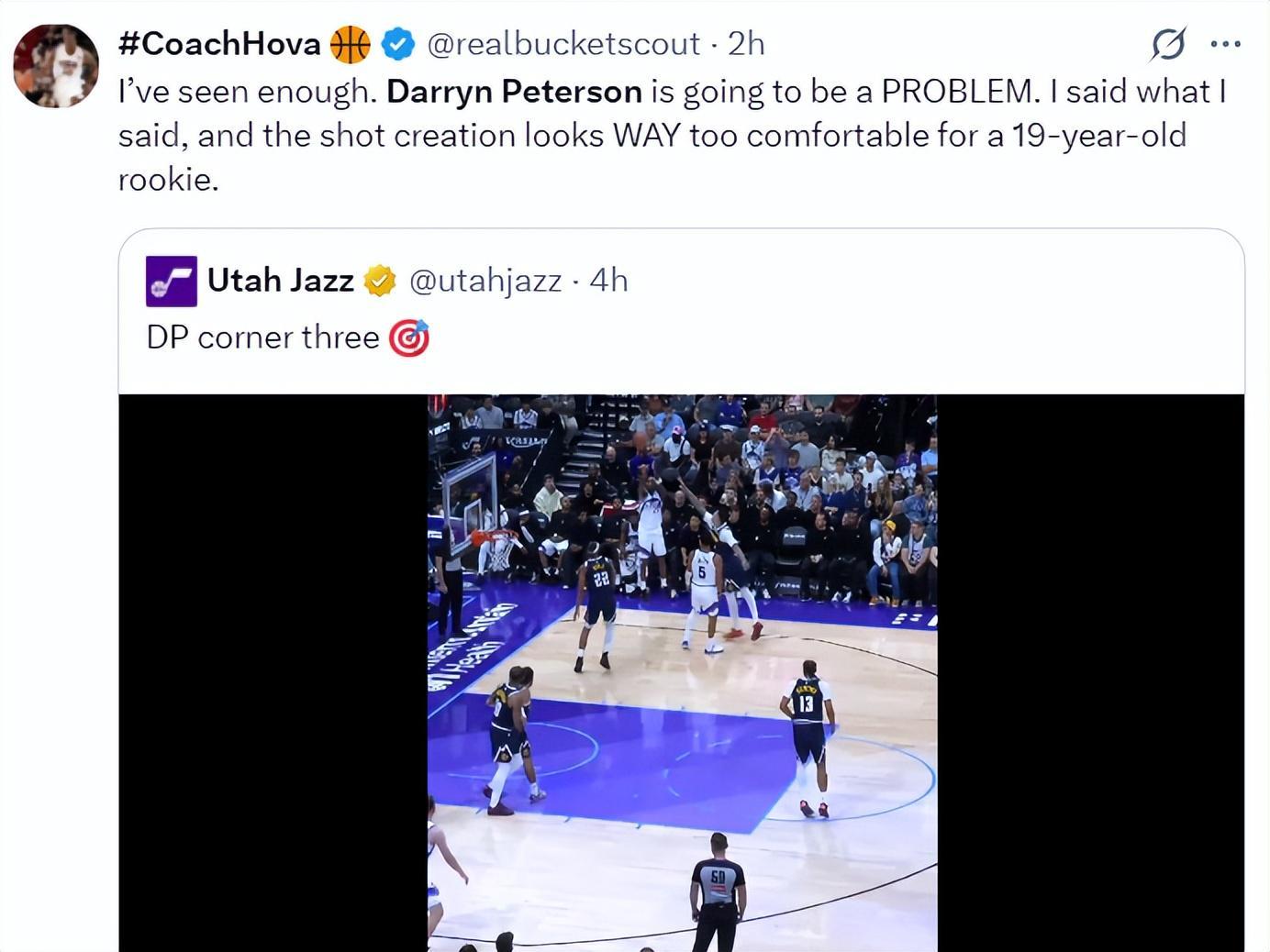Click the referee number 50 in video

[718, 891]
